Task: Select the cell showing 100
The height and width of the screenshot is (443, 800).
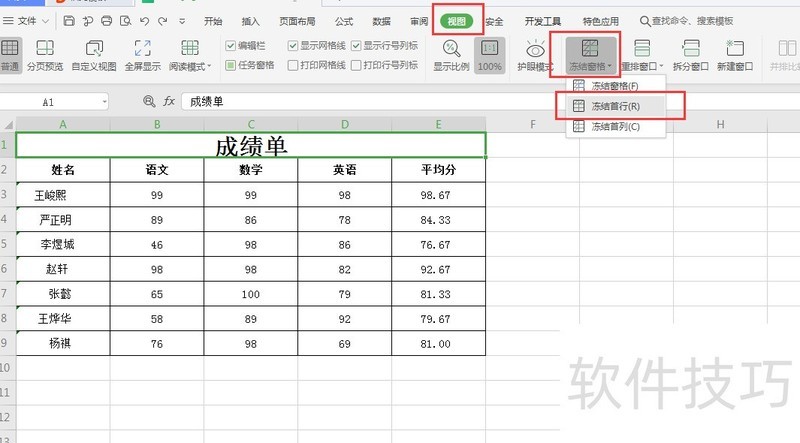Action: click(x=251, y=293)
